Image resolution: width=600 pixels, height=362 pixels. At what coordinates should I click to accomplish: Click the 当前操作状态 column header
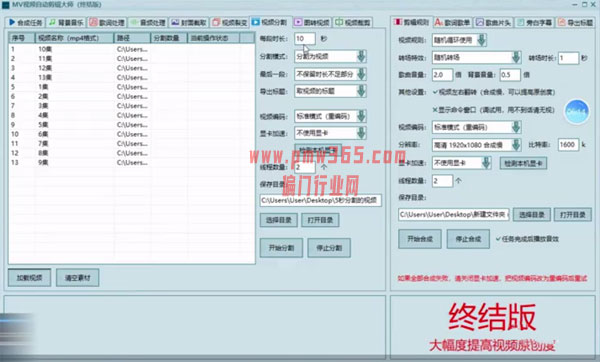[214, 38]
